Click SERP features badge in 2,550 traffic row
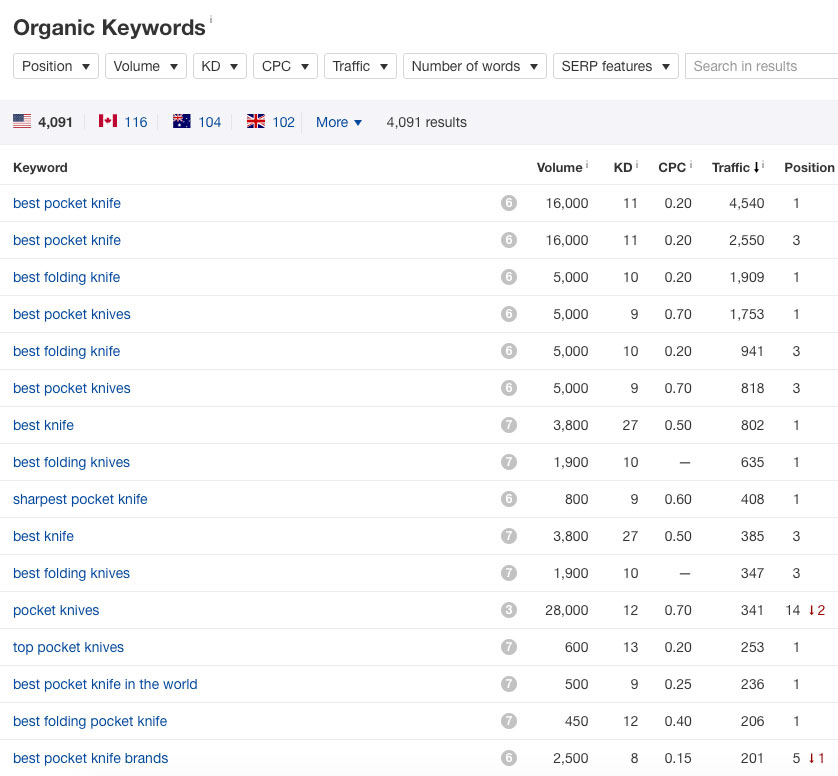This screenshot has width=838, height=776. tap(509, 240)
